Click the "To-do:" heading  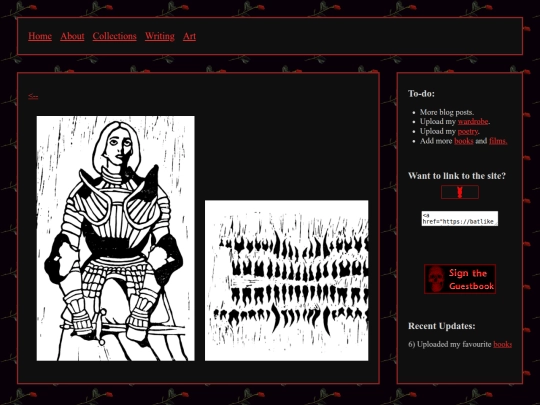pos(422,94)
